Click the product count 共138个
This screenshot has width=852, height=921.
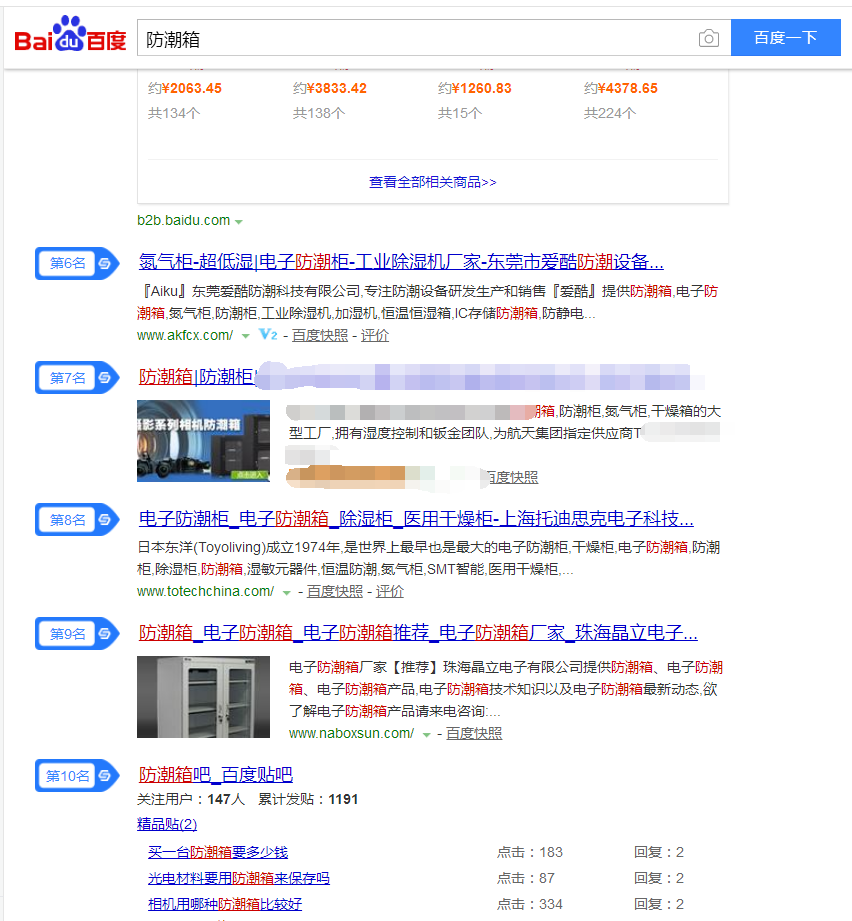[x=319, y=113]
